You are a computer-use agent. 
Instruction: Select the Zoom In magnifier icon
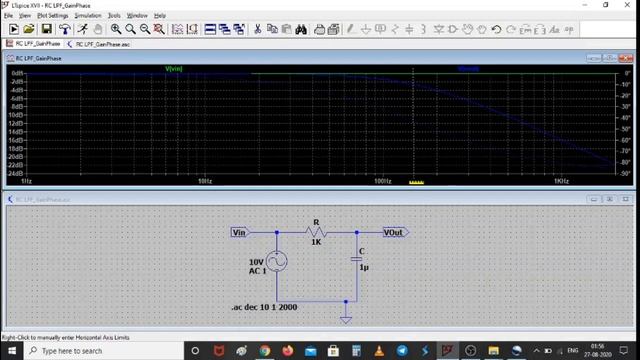click(116, 29)
